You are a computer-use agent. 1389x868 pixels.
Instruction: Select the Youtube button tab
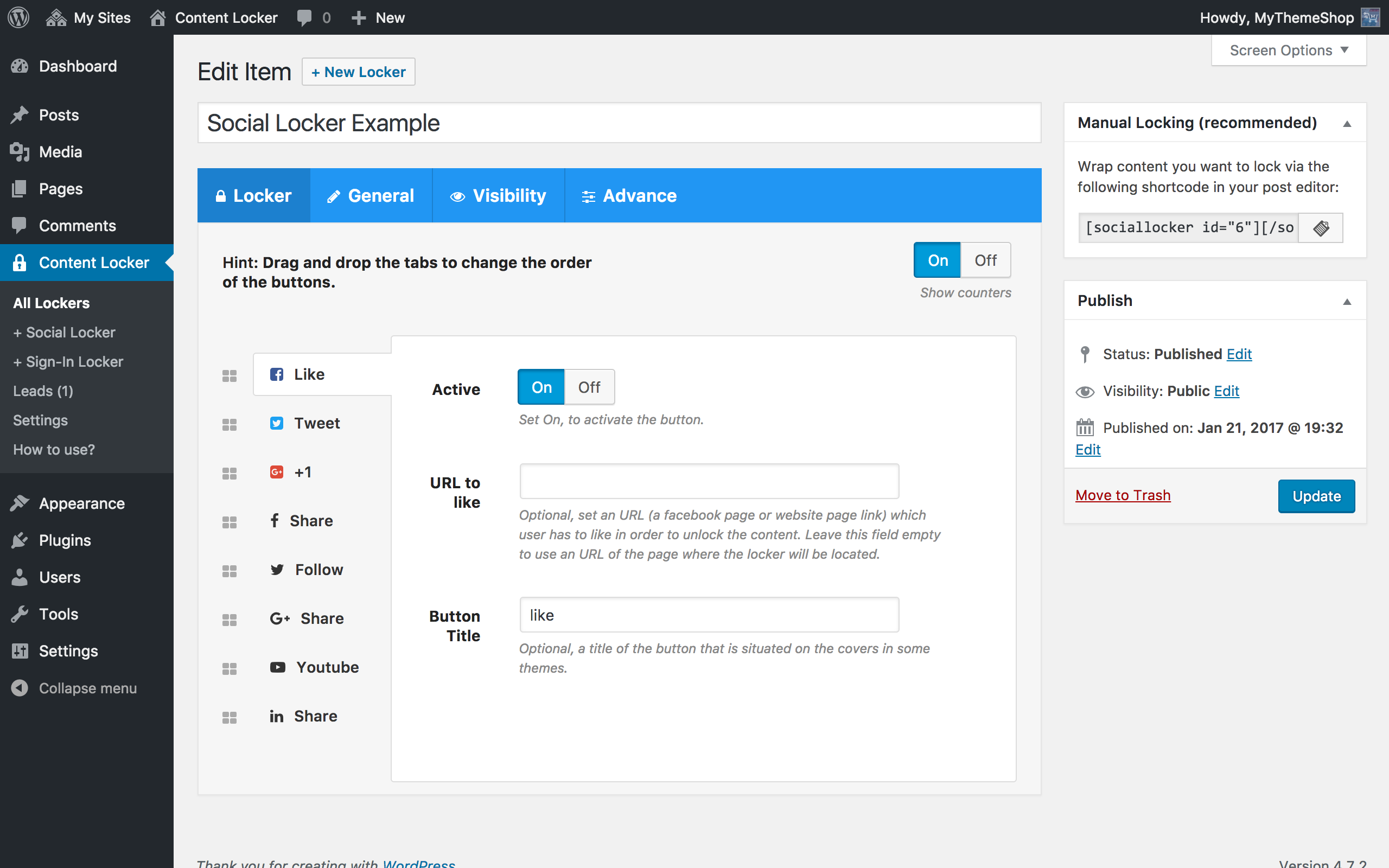pyautogui.click(x=315, y=667)
